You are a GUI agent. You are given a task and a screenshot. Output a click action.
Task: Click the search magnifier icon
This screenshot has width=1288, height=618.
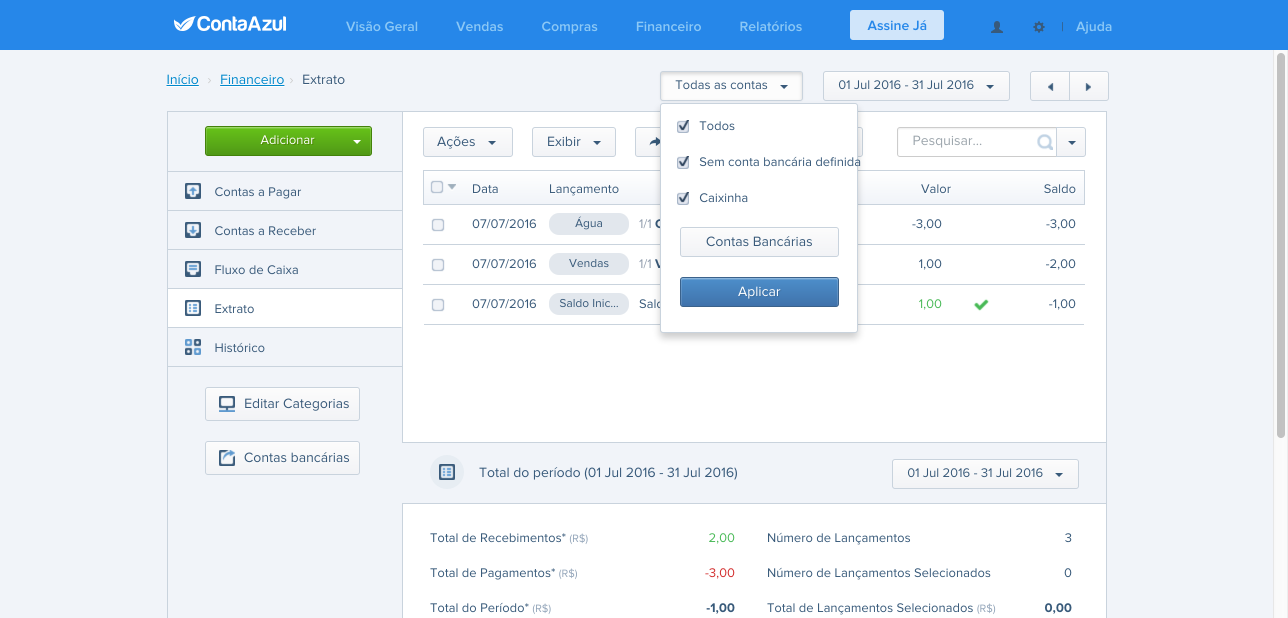(1045, 143)
